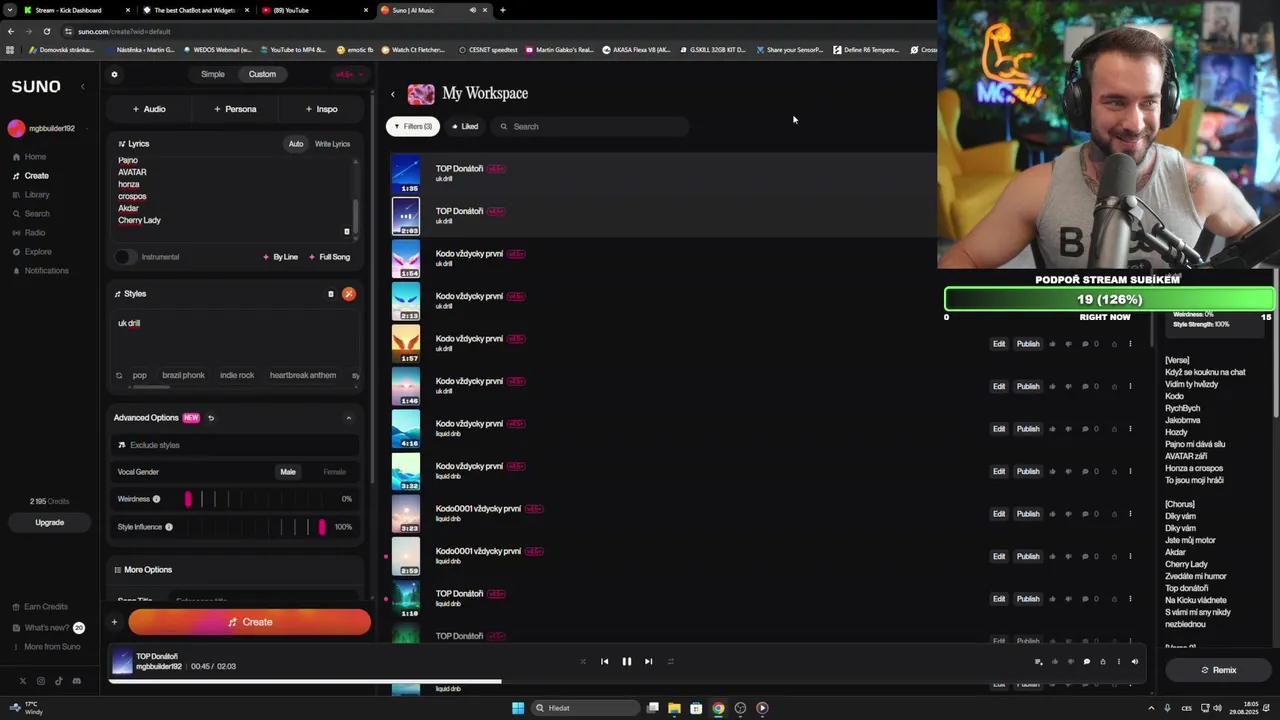The image size is (1280, 720).
Task: Click the Create song button
Action: coord(249,622)
